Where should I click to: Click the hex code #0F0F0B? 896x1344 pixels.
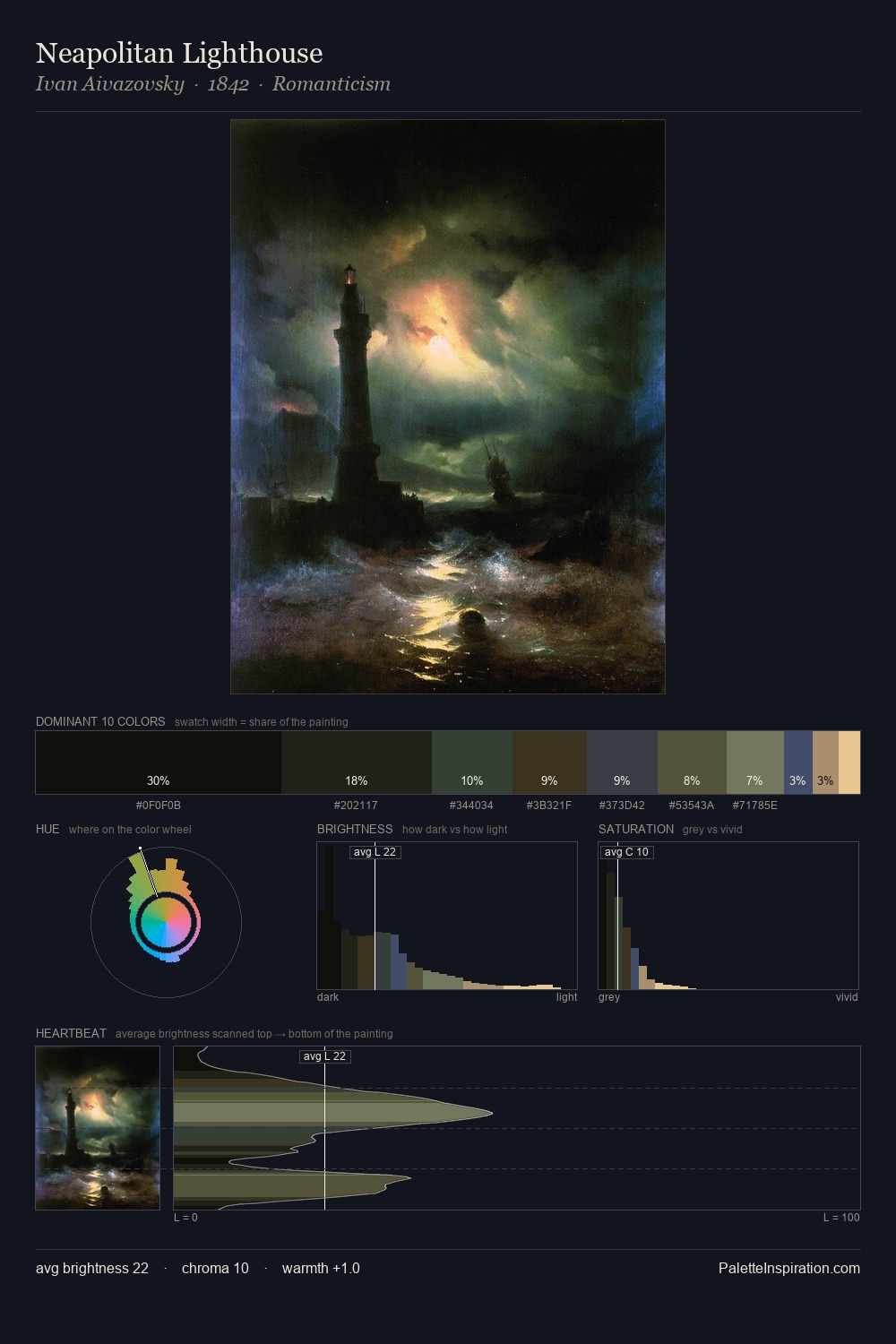pyautogui.click(x=159, y=806)
